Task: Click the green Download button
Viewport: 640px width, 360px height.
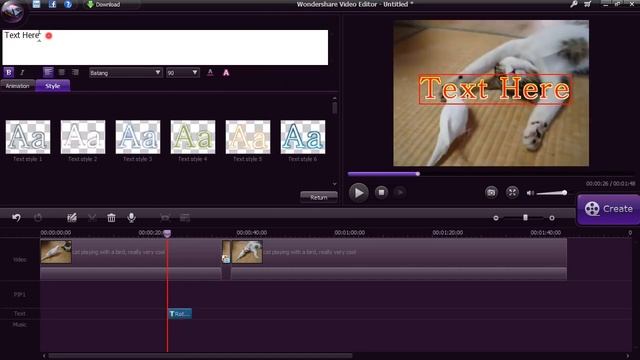Action: click(x=104, y=4)
